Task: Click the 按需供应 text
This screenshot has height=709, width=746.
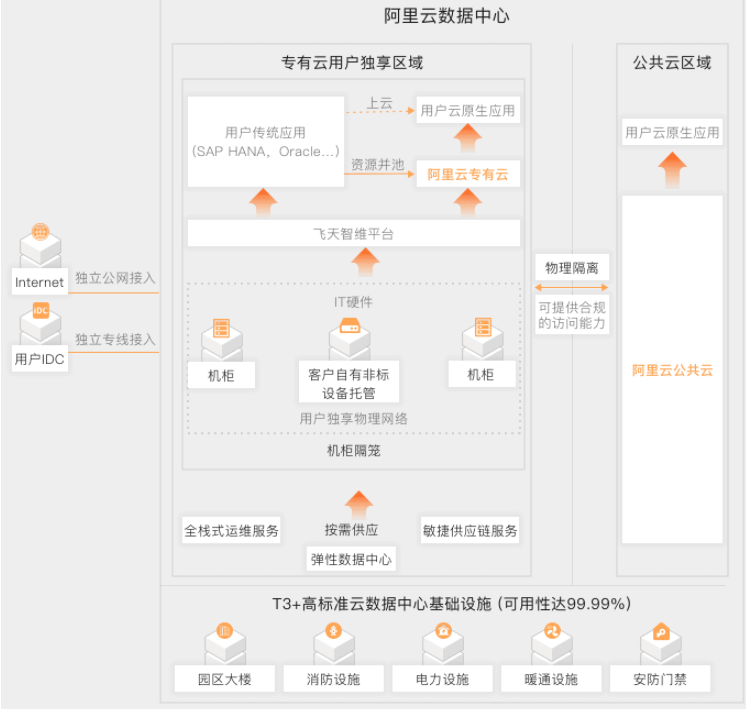Action: (352, 530)
